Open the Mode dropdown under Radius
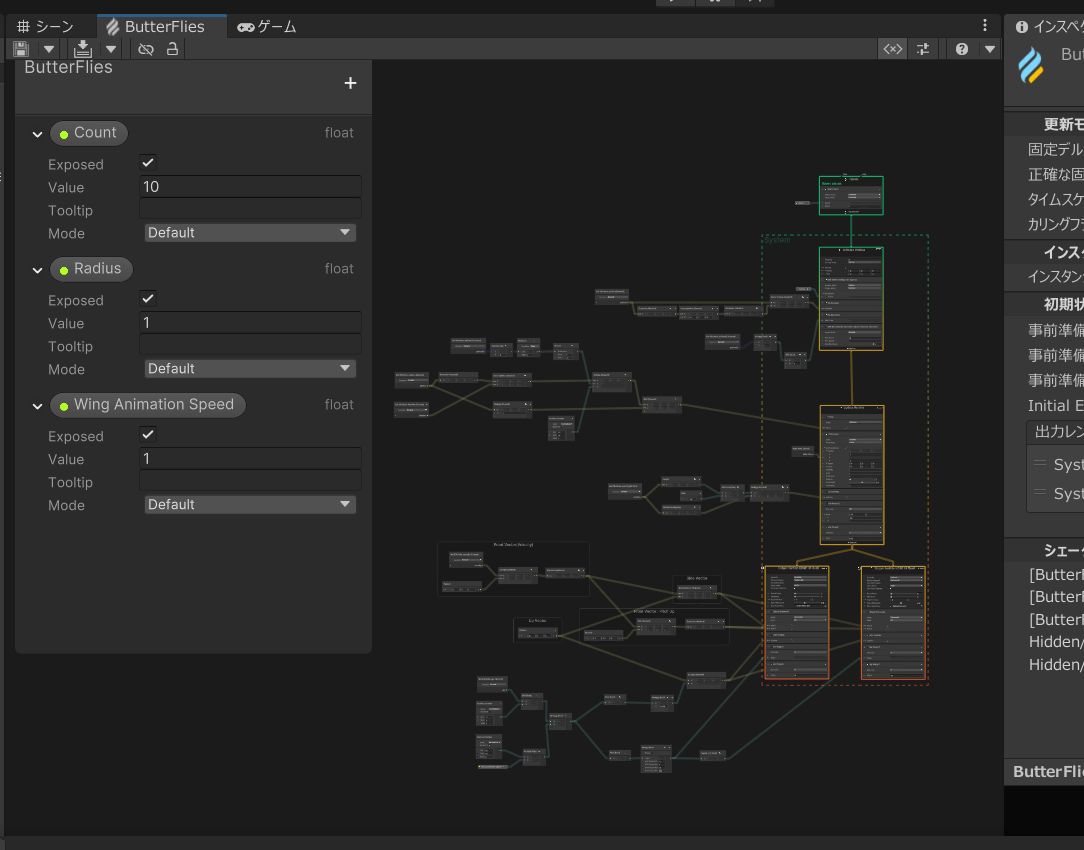Viewport: 1084px width, 850px height. (249, 369)
